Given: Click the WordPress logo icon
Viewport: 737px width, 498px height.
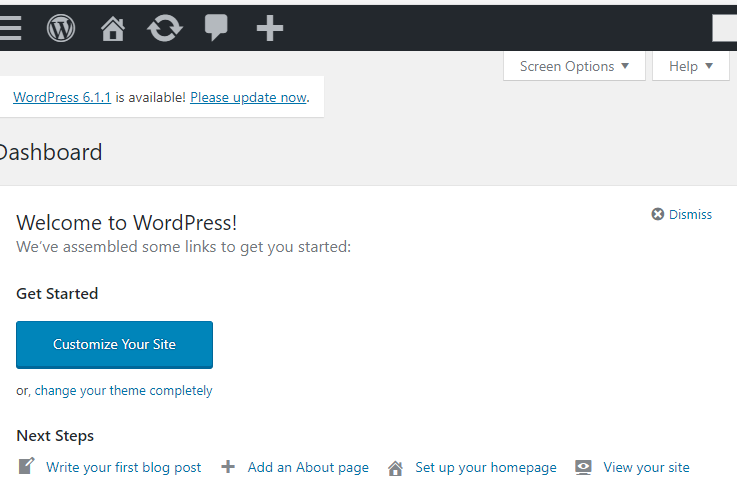Looking at the screenshot, I should 61,28.
